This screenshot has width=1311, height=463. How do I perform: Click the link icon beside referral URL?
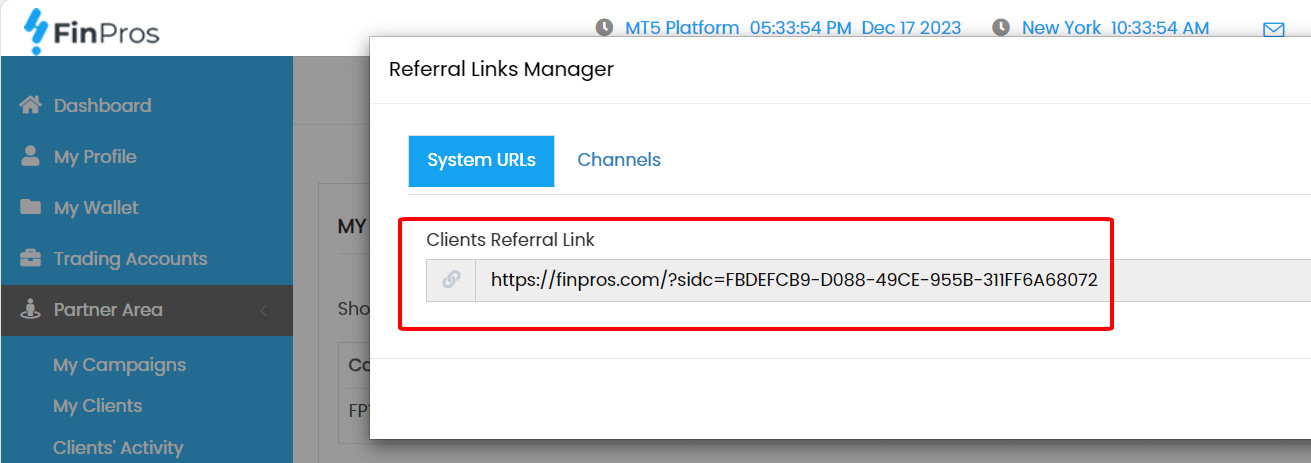(x=451, y=280)
